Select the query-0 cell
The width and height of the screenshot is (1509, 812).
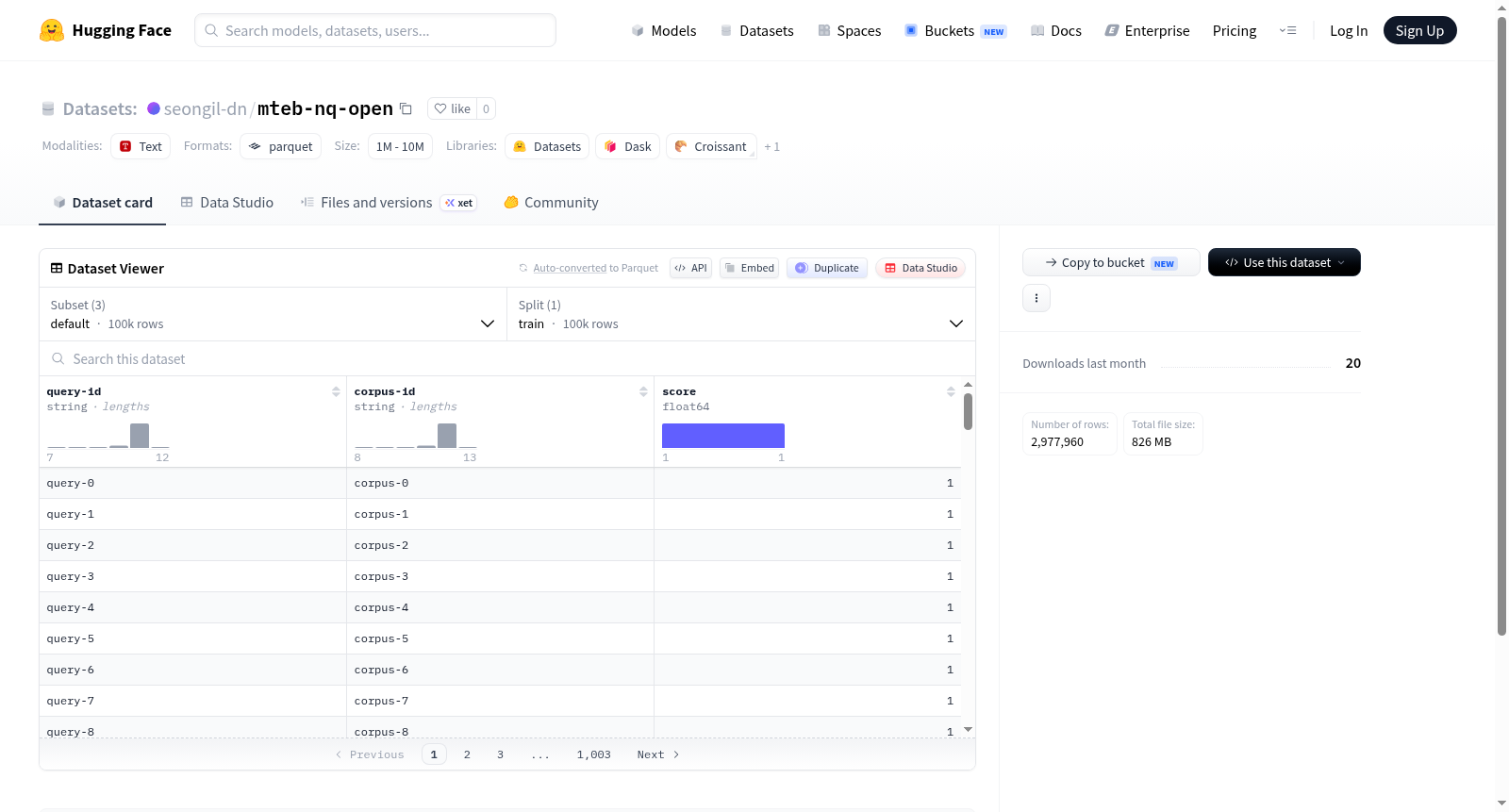tap(193, 483)
